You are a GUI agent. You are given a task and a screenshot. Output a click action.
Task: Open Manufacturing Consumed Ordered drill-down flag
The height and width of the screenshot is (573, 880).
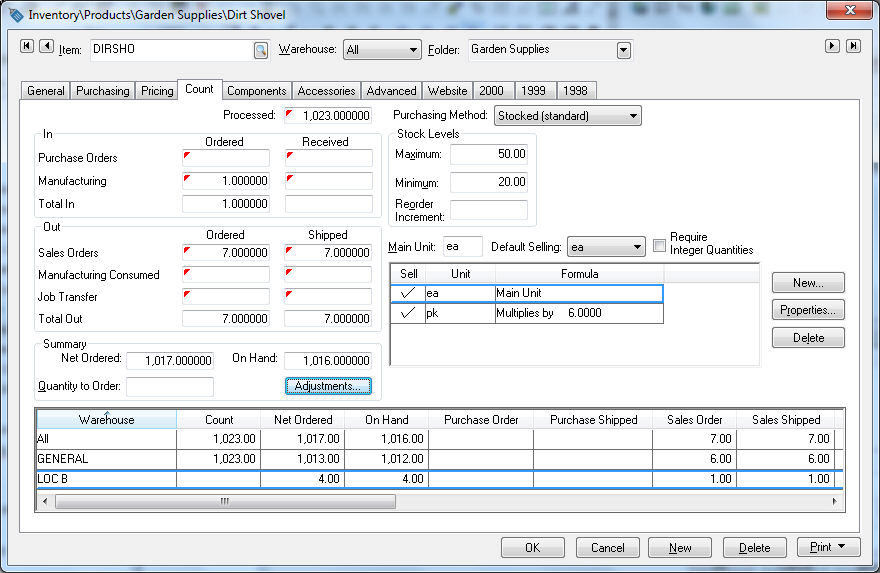(x=187, y=272)
